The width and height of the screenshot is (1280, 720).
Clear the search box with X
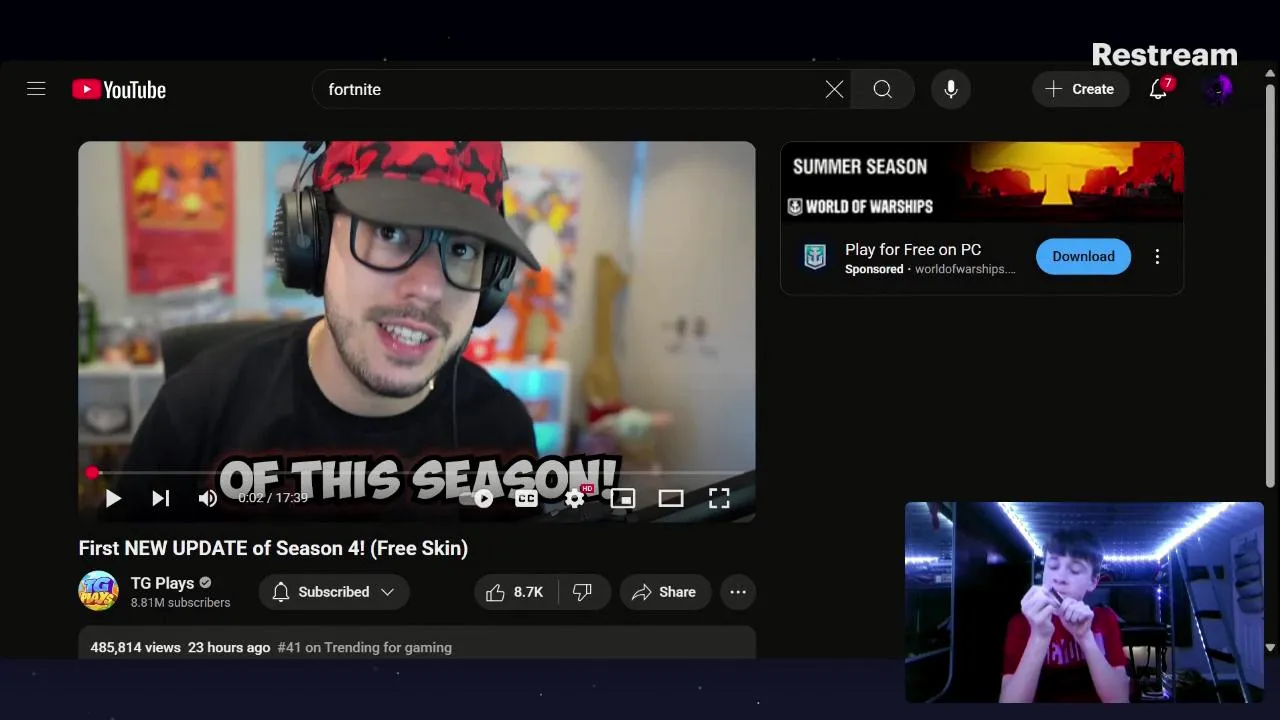pyautogui.click(x=834, y=89)
